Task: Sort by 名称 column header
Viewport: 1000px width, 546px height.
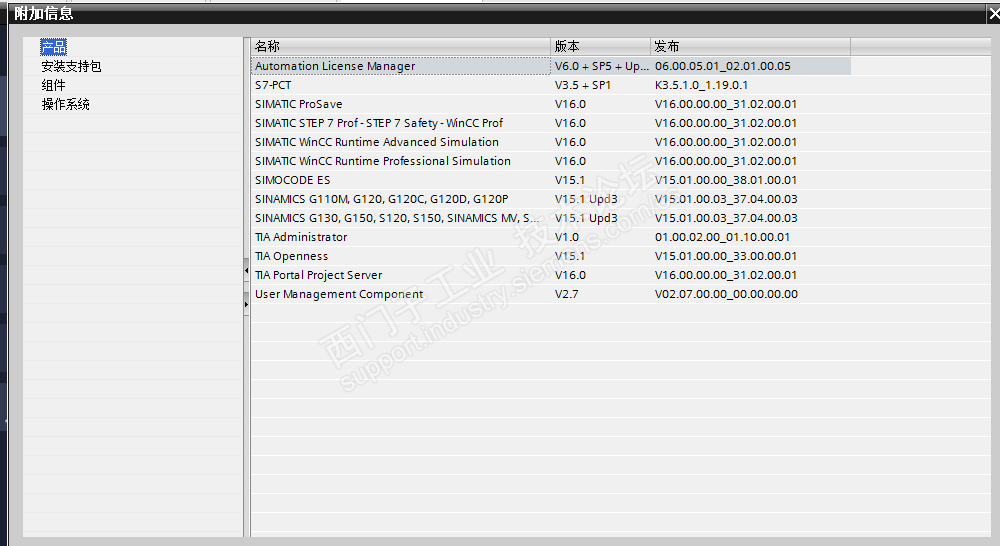Action: click(x=401, y=46)
